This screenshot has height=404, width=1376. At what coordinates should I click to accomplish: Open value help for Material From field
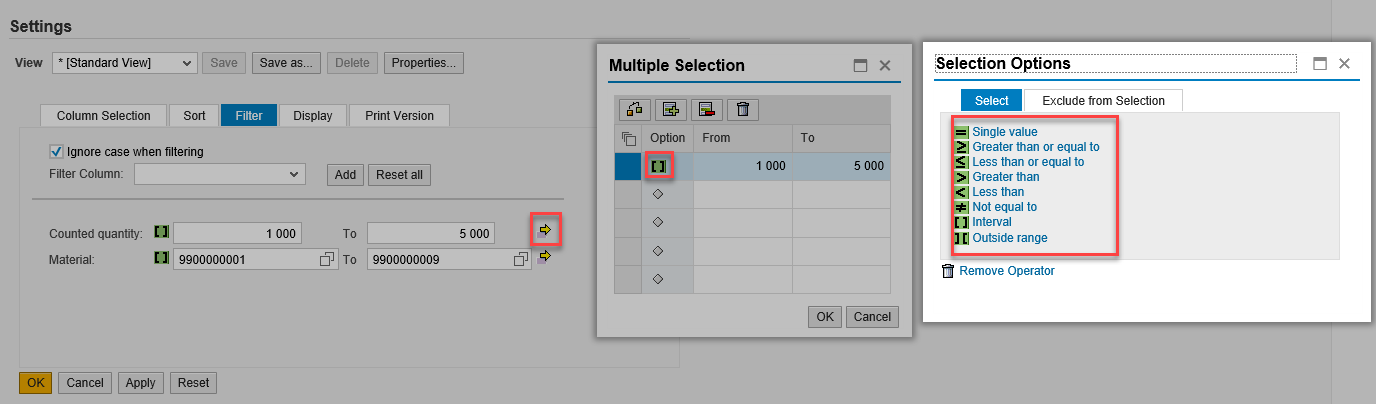pos(326,259)
